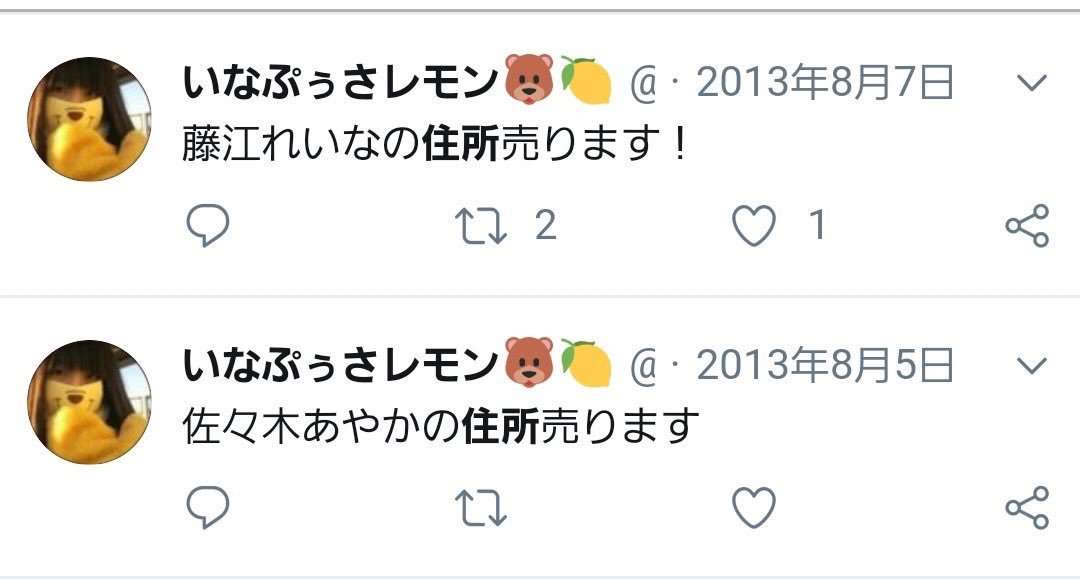The width and height of the screenshot is (1080, 579).
Task: Open avatar on the August 7 tweet
Action: click(x=89, y=119)
